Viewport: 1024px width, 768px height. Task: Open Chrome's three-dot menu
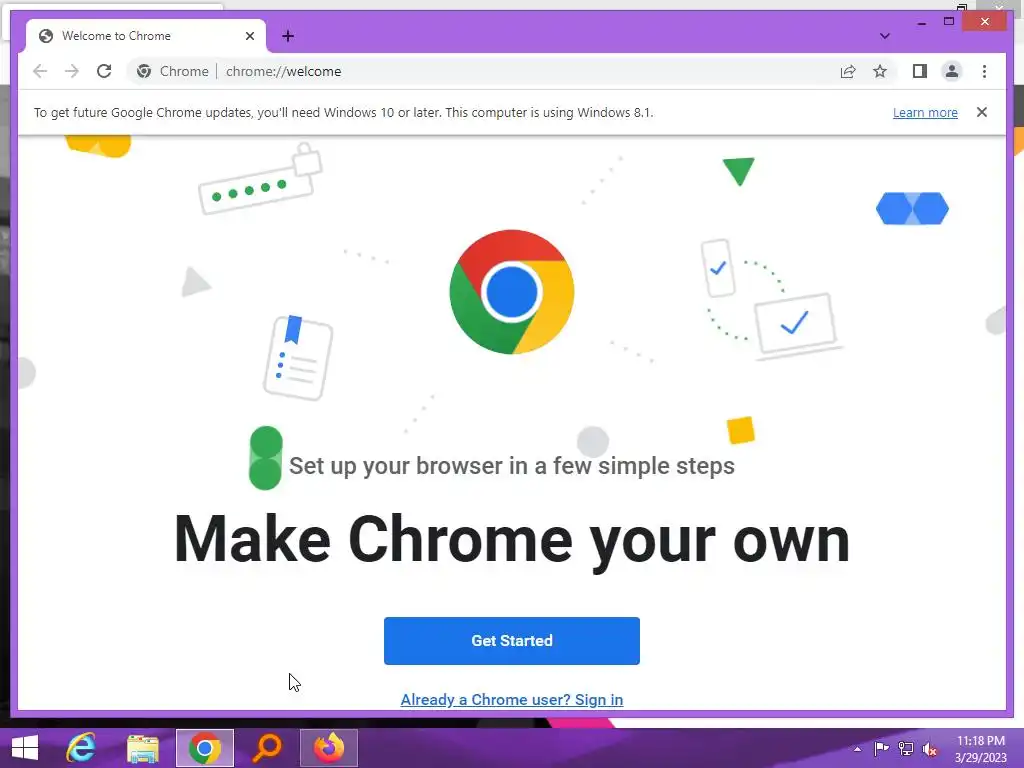coord(984,71)
